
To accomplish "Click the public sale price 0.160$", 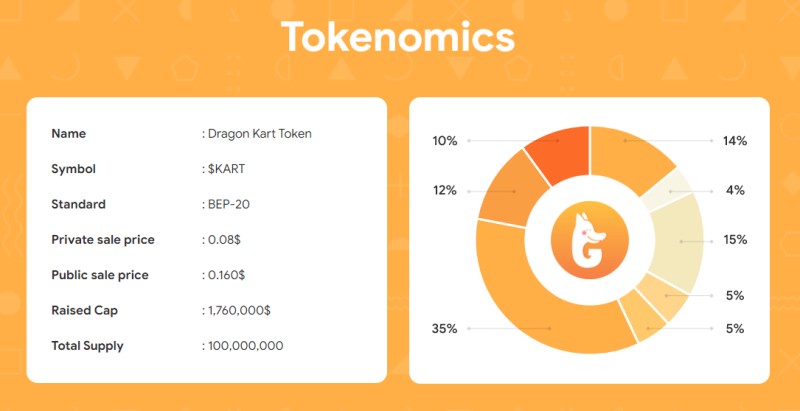I will click(x=227, y=275).
